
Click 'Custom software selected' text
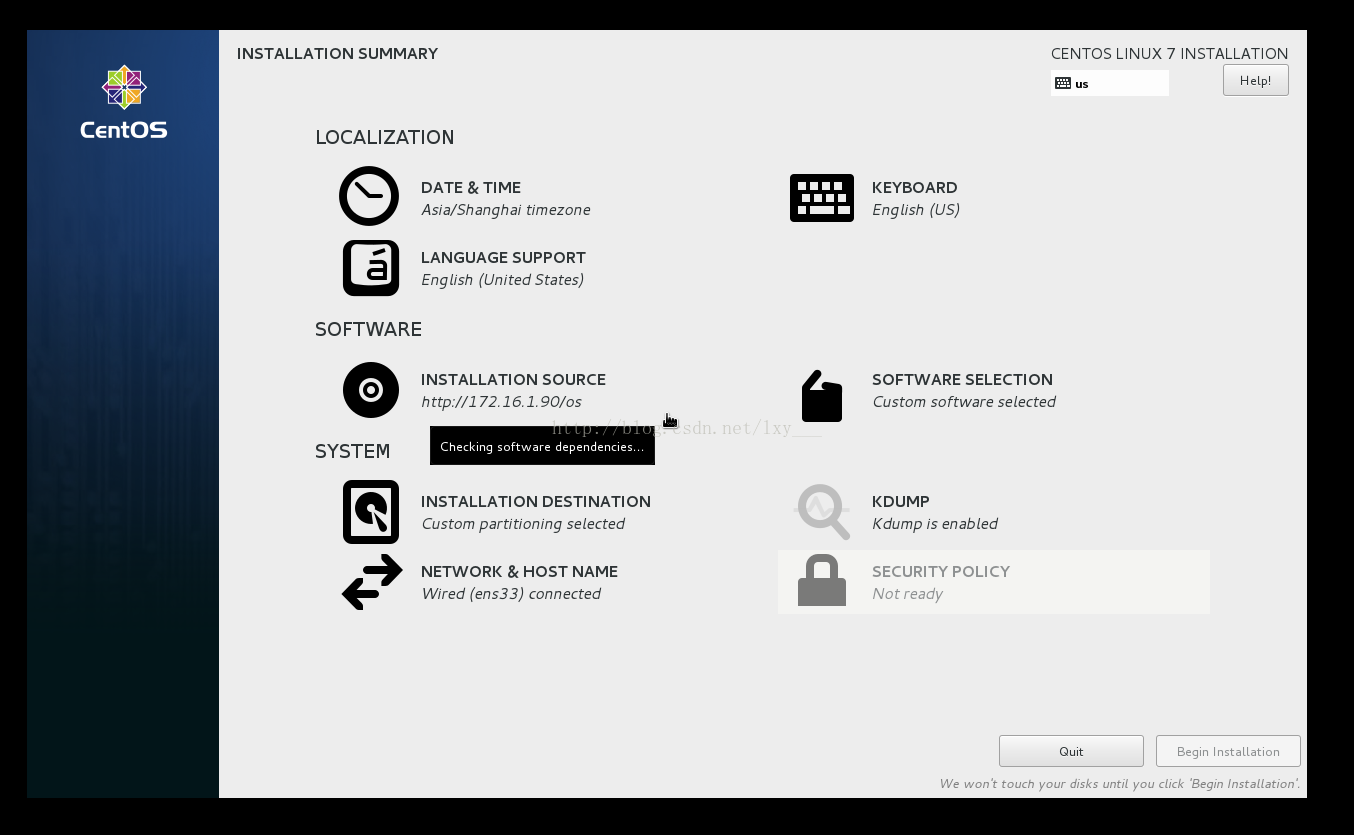(964, 402)
